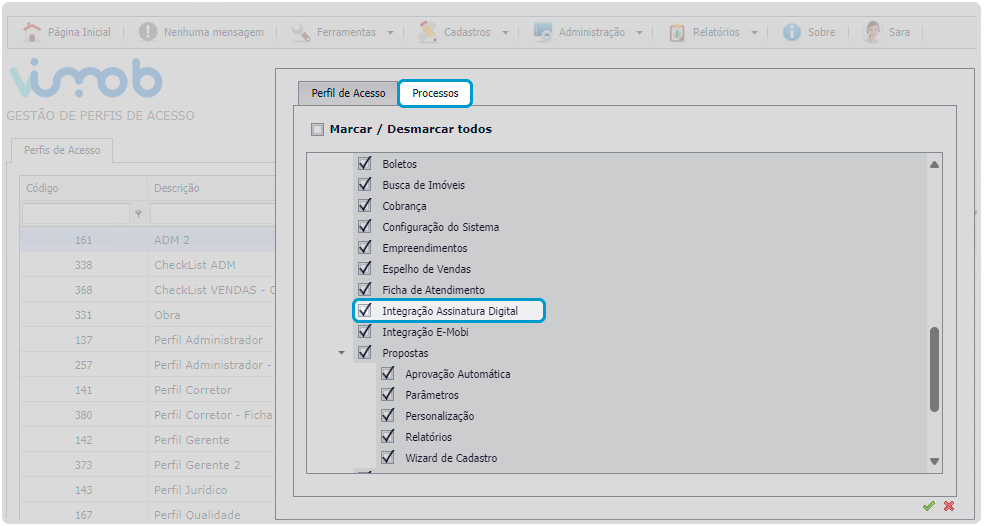The height and width of the screenshot is (526, 984).
Task: Click the Ferramentas wrench icon
Action: pos(301,31)
